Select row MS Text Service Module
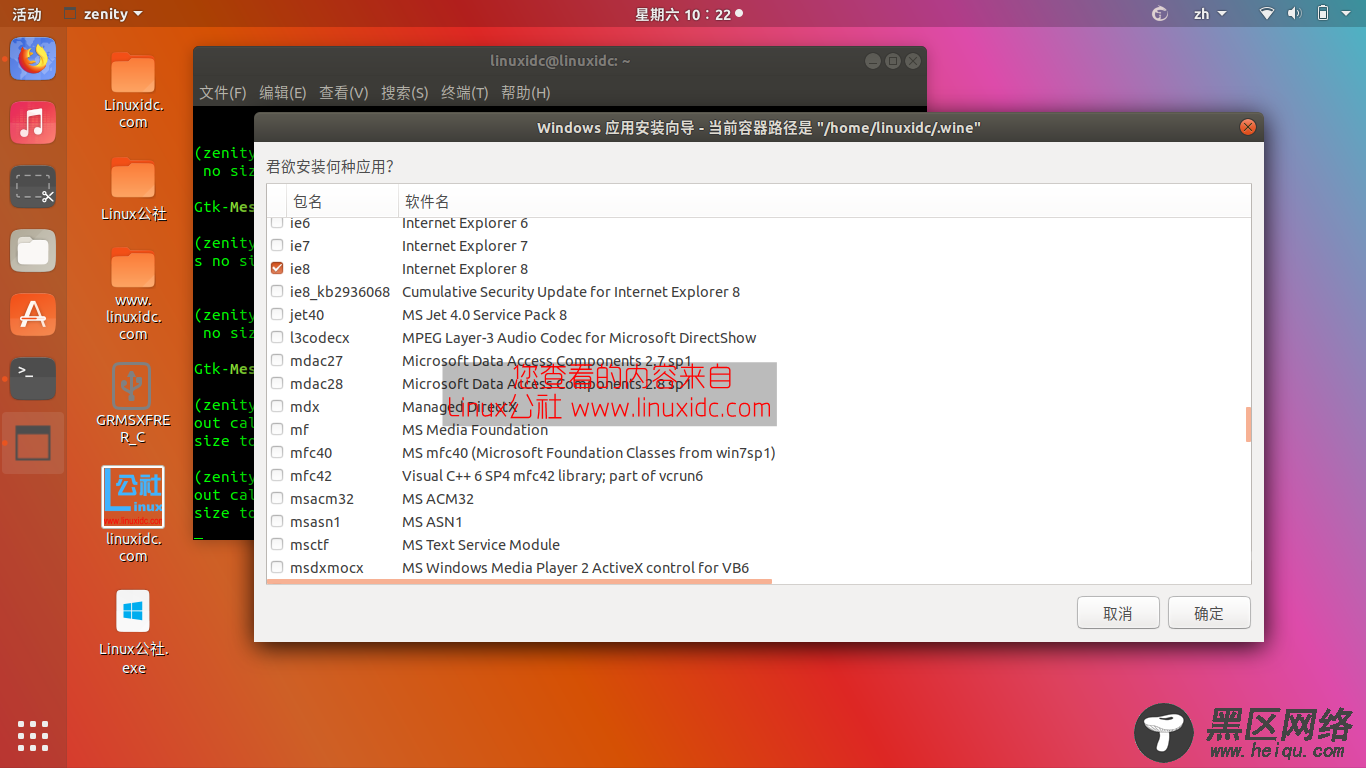This screenshot has height=768, width=1366. (x=759, y=545)
